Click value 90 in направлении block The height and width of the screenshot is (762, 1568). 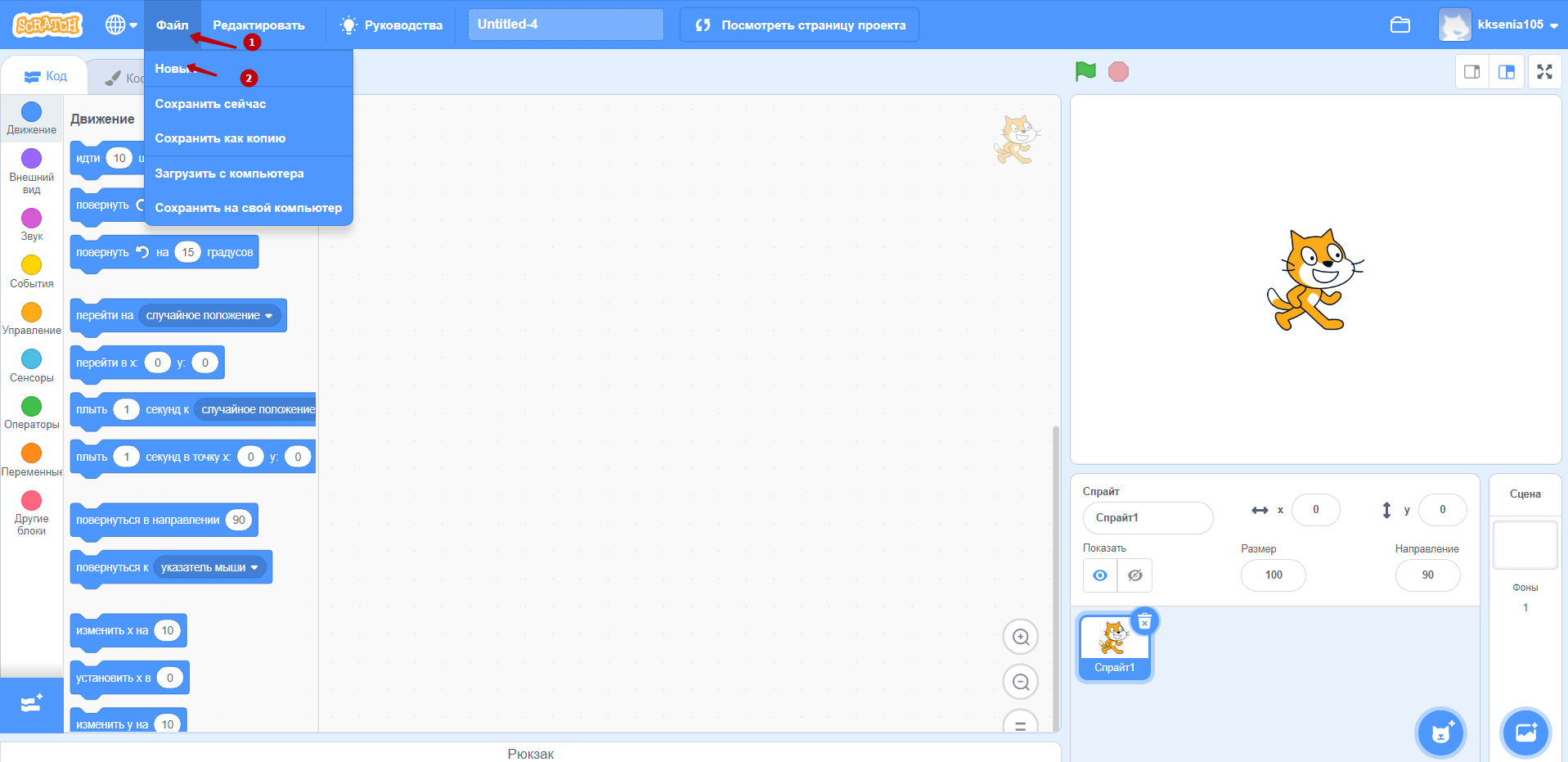click(x=239, y=520)
